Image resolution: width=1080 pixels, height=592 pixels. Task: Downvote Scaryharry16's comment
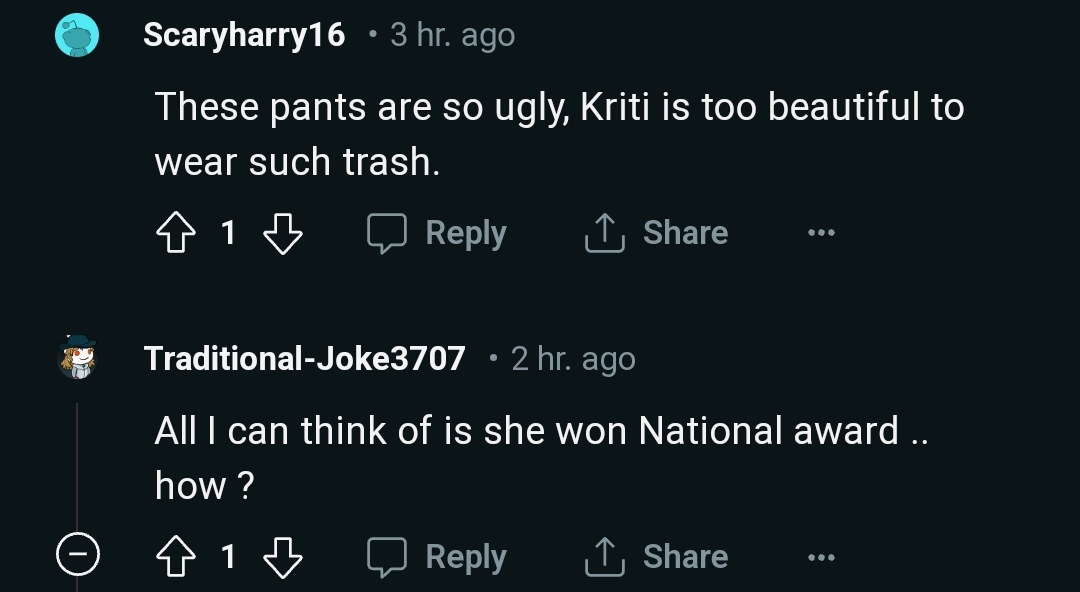(283, 233)
